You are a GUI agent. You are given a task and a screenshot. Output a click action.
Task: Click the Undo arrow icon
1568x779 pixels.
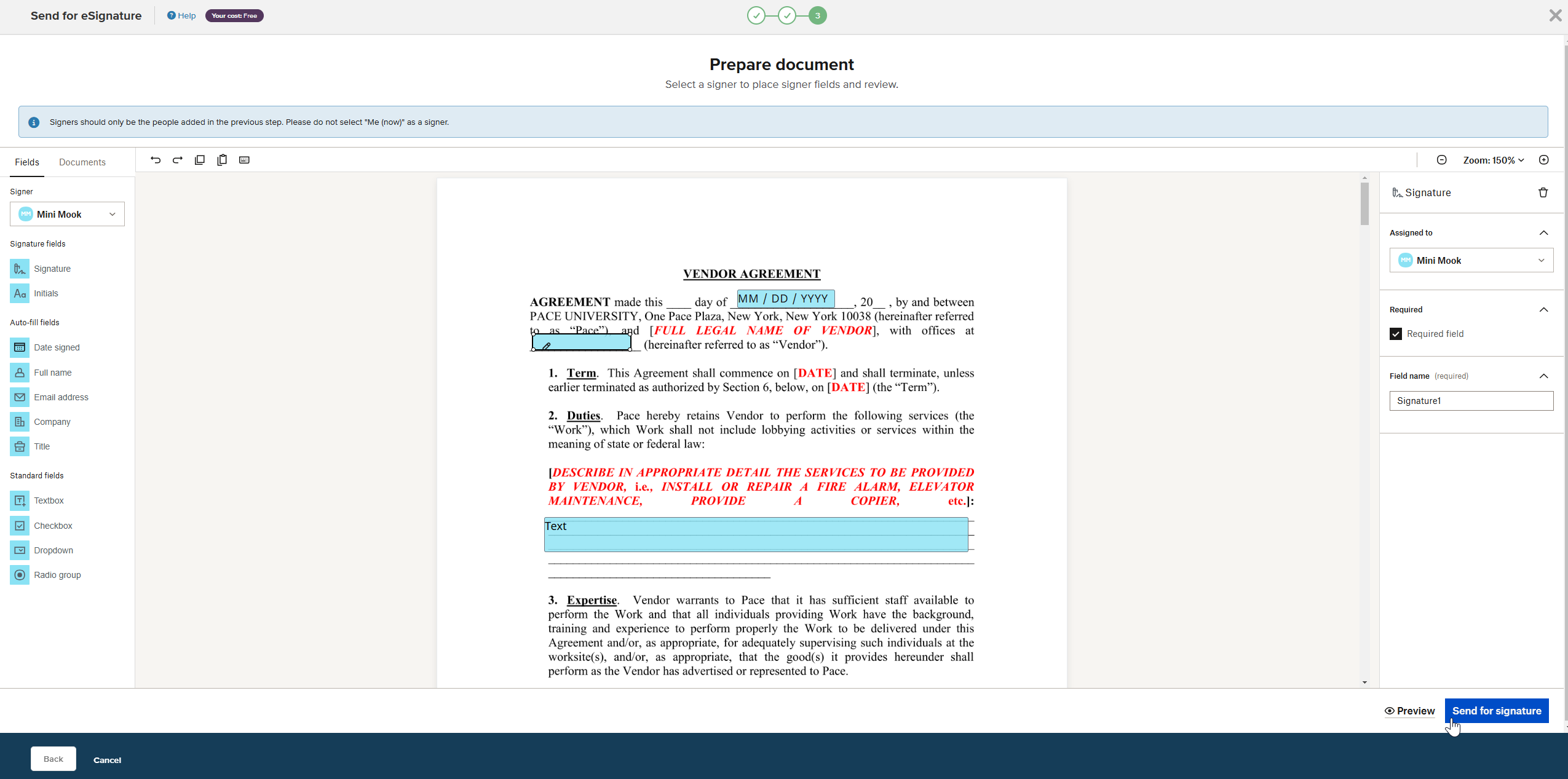(x=156, y=160)
